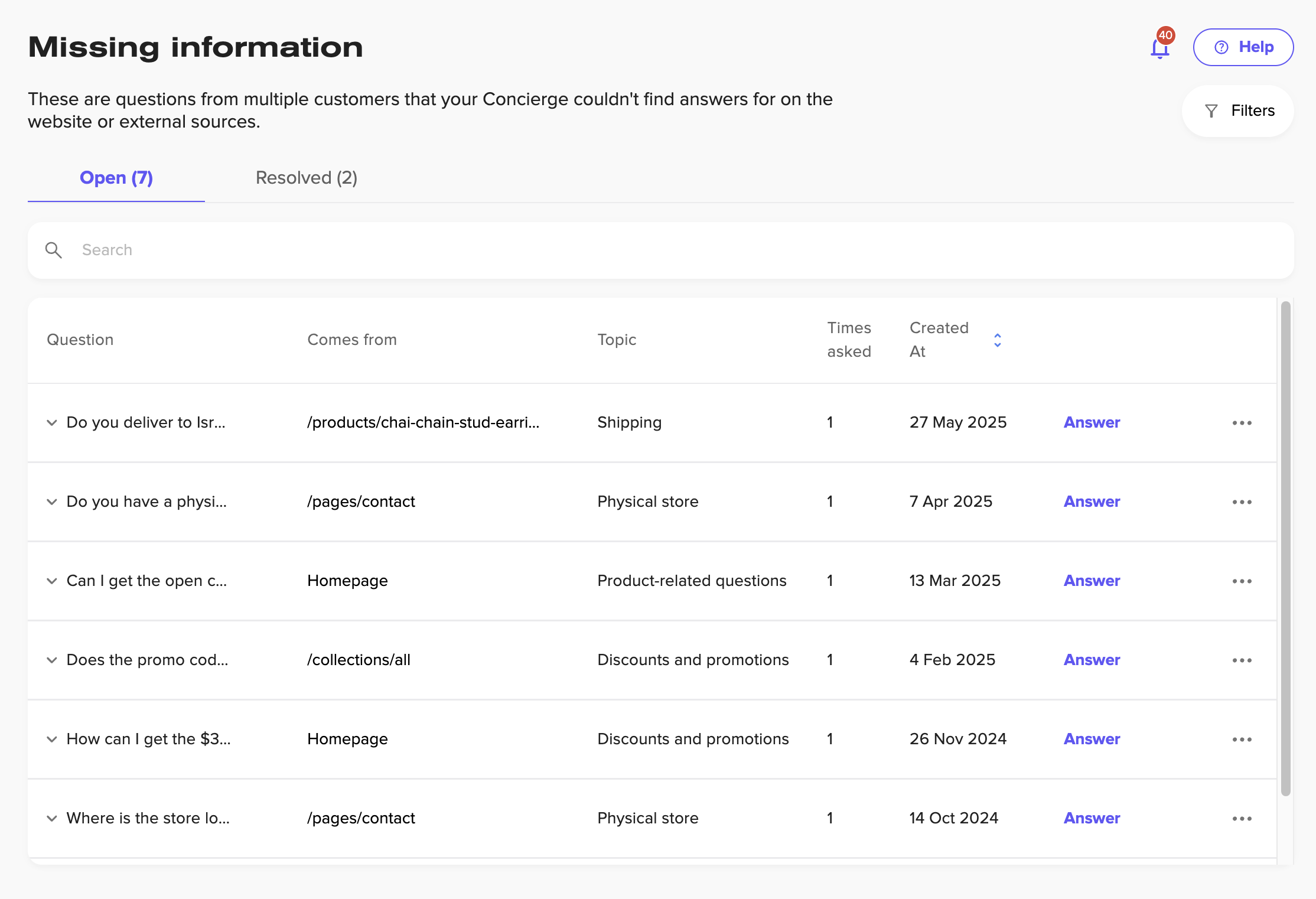The image size is (1316, 899).
Task: Open the notifications bell with 40 alerts
Action: pos(1159,47)
